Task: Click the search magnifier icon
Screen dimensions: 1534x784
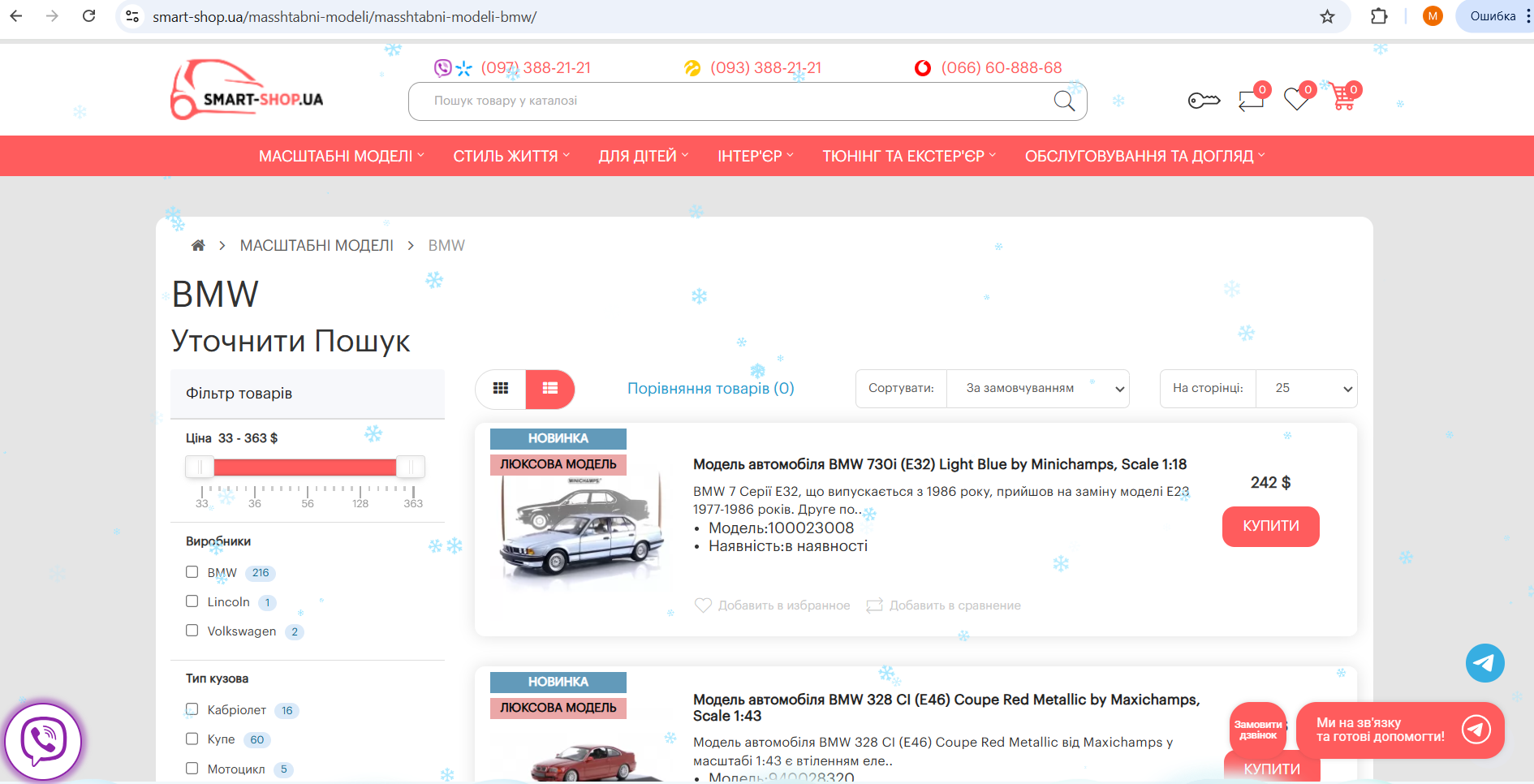Action: coord(1064,101)
